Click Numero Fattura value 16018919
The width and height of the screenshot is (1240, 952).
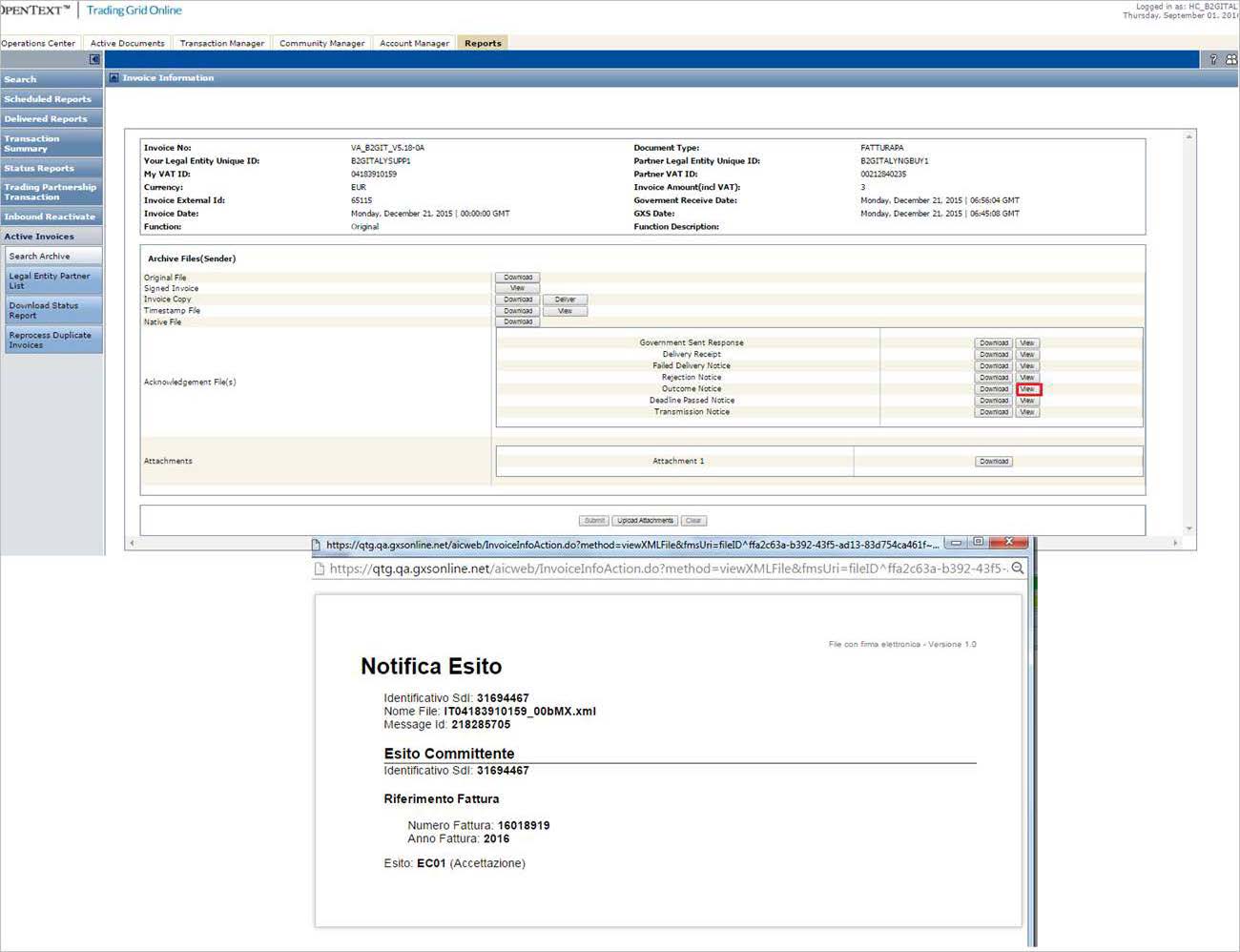pos(524,826)
